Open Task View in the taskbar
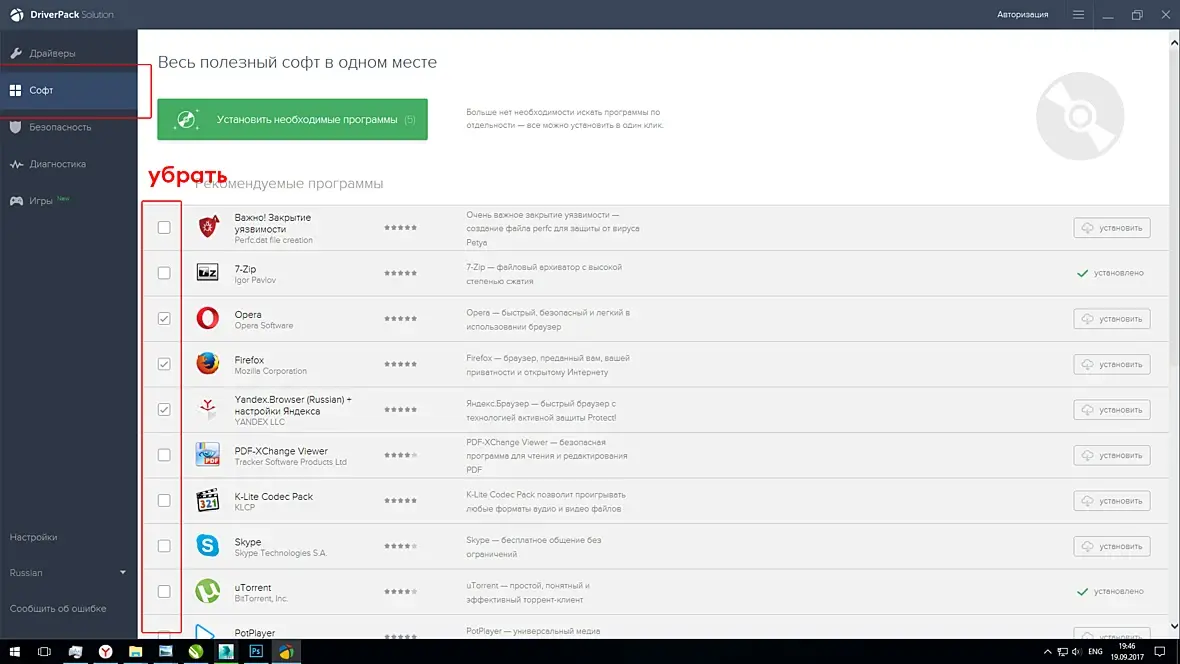This screenshot has height=664, width=1180. coord(44,651)
